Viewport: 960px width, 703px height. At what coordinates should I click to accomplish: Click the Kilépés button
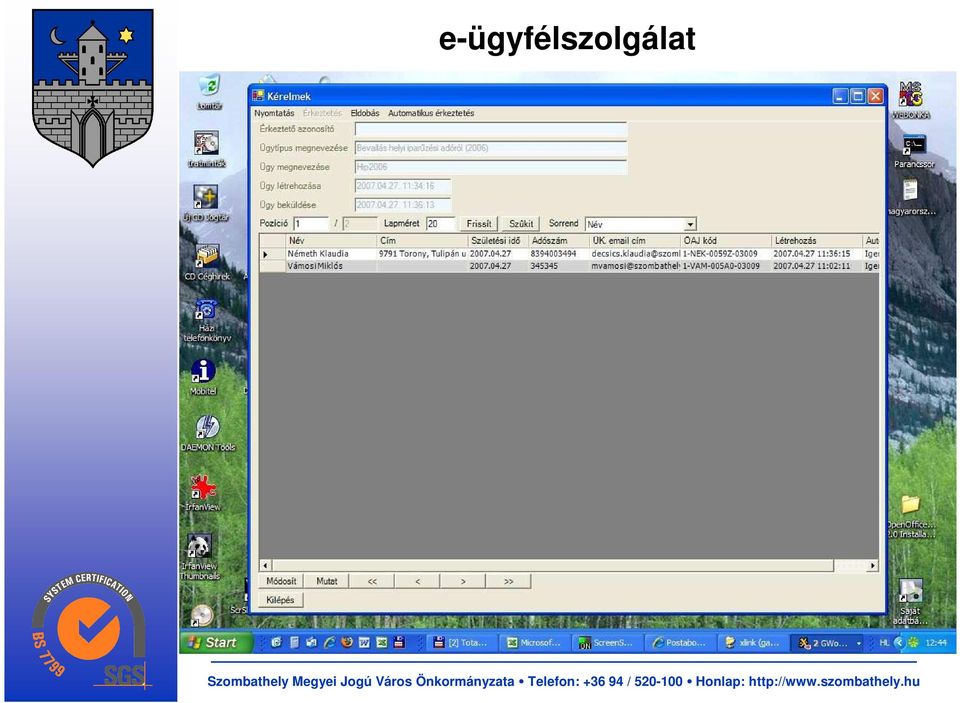pos(280,600)
